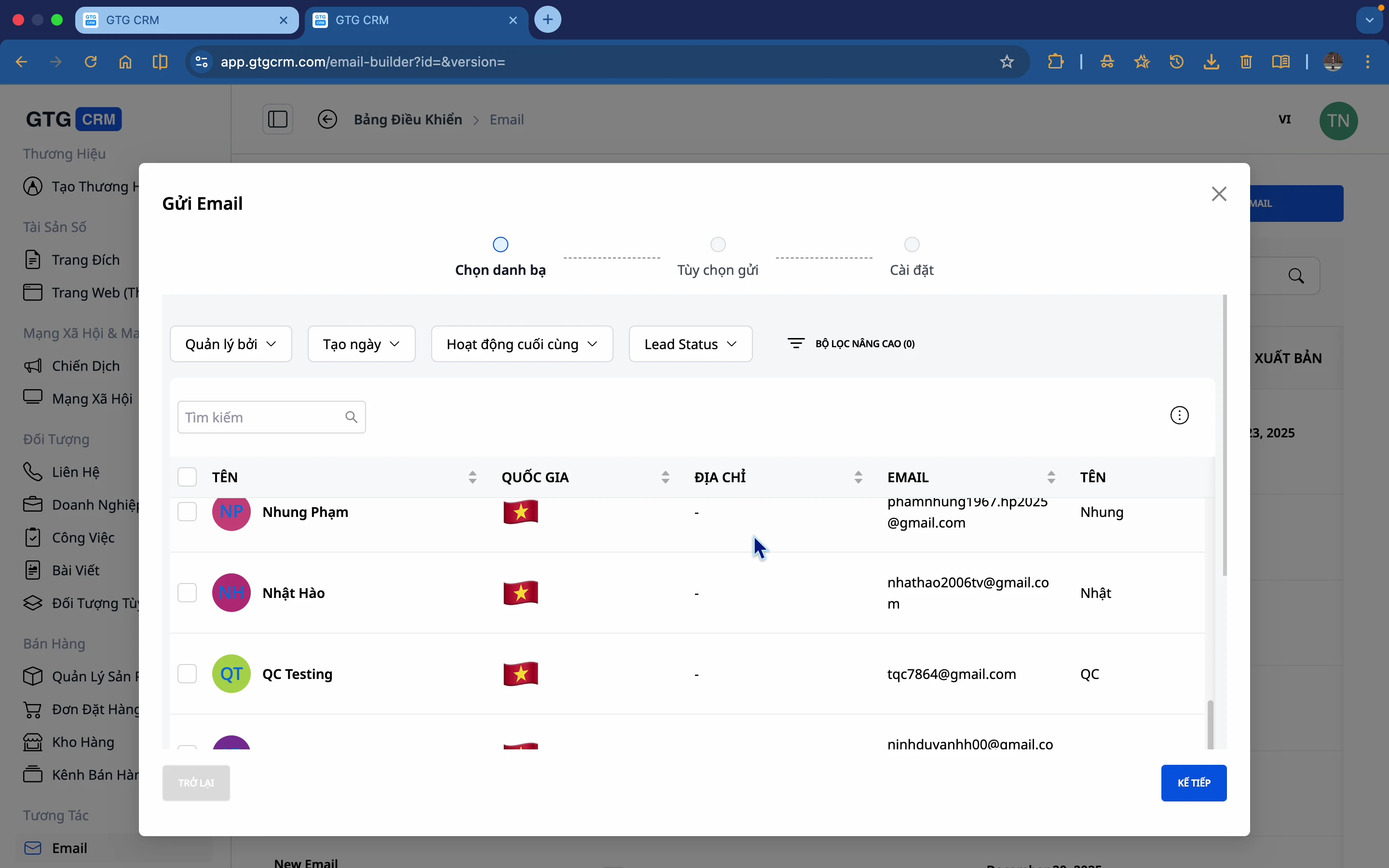Close the Gửi Email dialog
Viewport: 1389px width, 868px height.
[x=1219, y=194]
